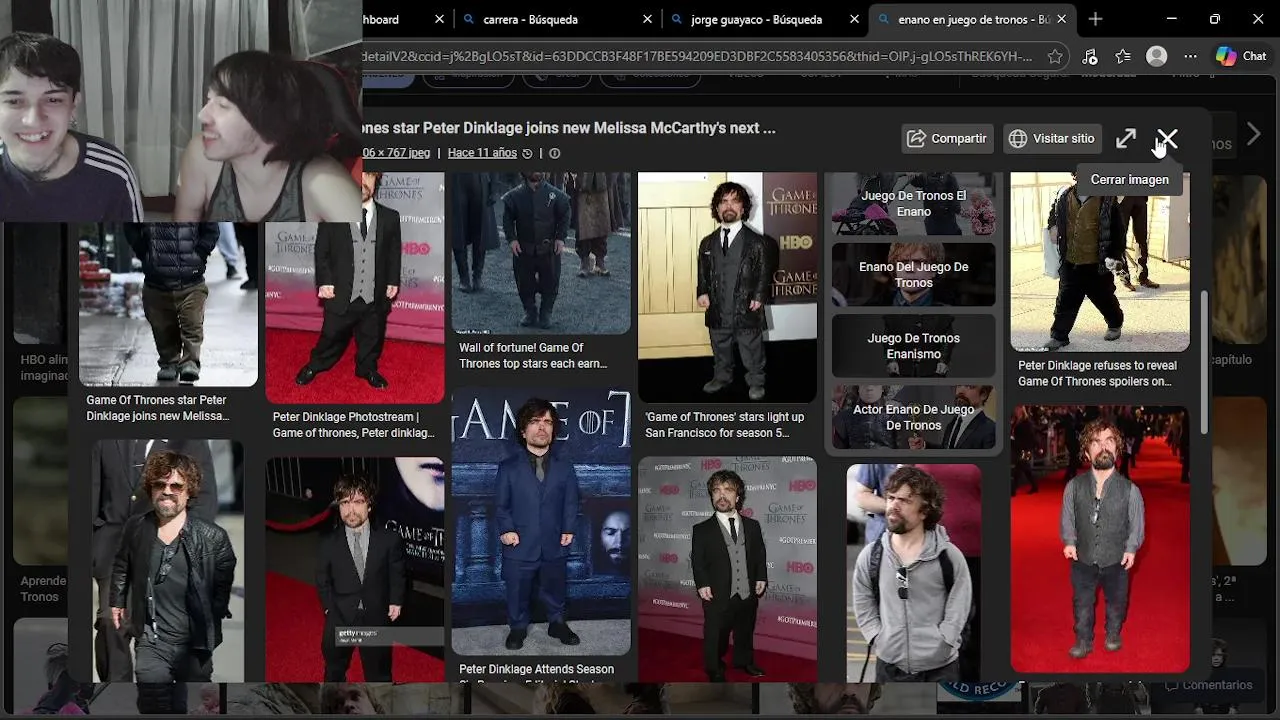Viewport: 1280px width, 720px height.
Task: Open the 'refuses to reveal spoilers' image
Action: click(1100, 262)
